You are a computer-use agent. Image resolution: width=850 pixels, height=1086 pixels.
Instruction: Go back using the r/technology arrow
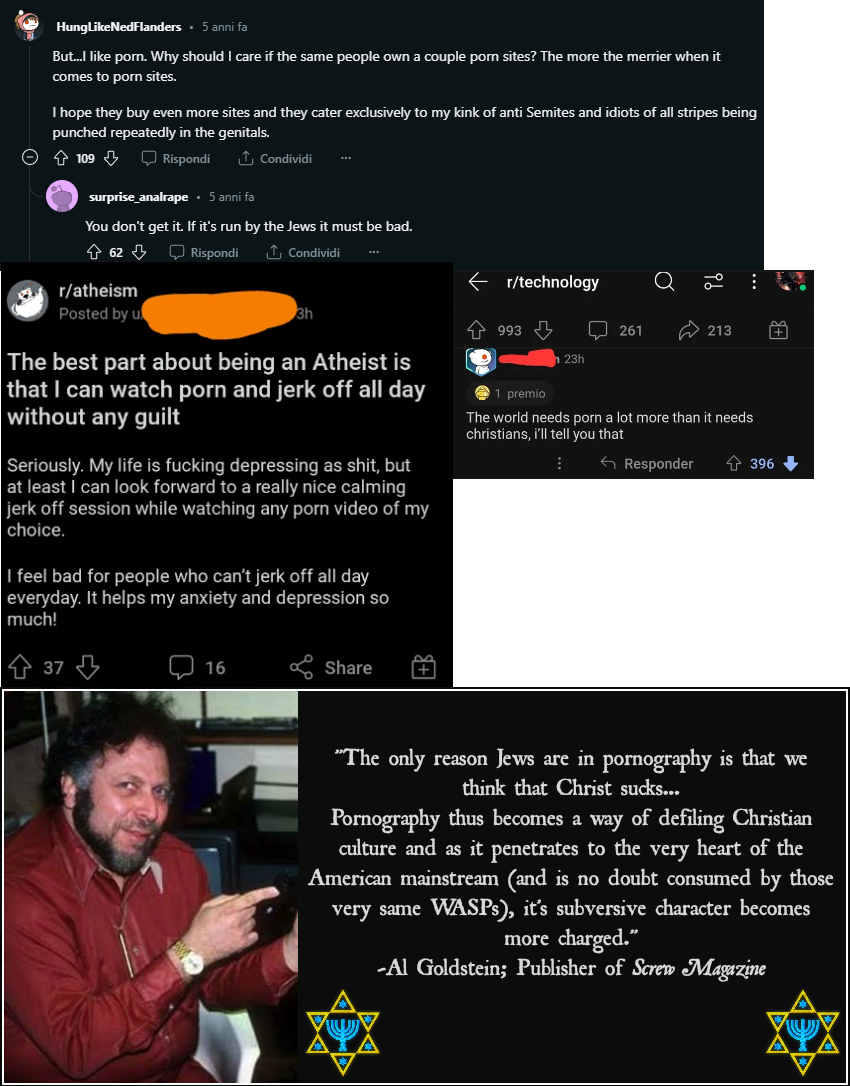[x=478, y=282]
